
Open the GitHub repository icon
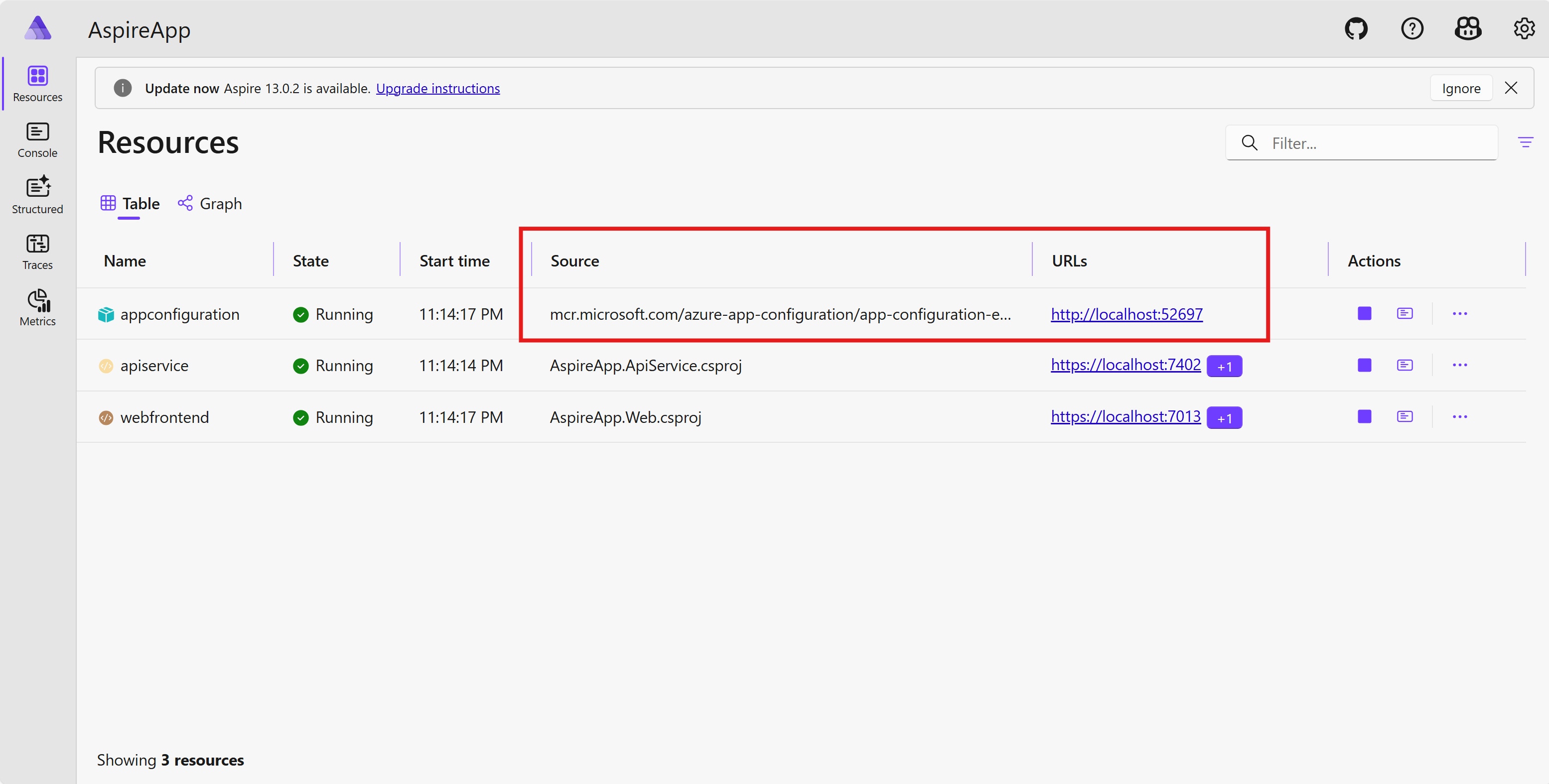tap(1356, 28)
